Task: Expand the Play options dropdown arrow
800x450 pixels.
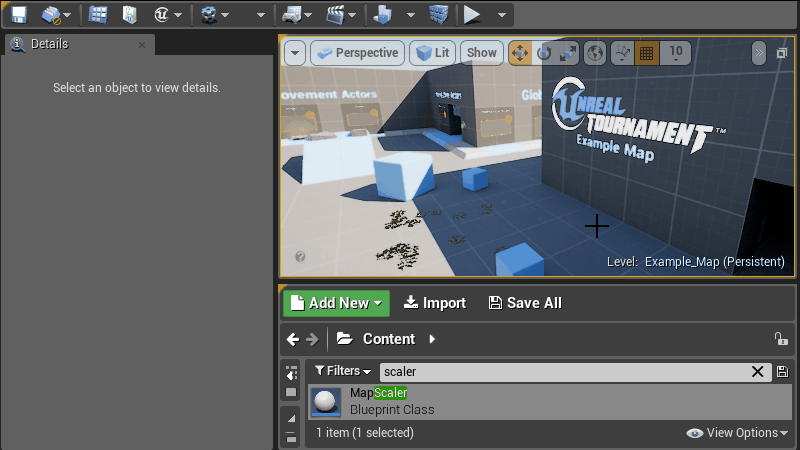Action: coord(502,15)
